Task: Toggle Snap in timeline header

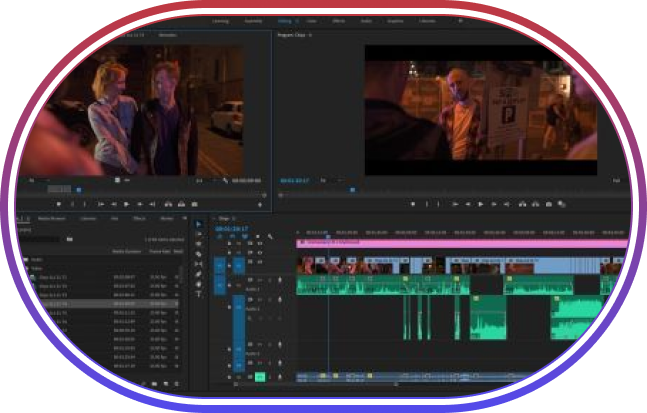Action: pyautogui.click(x=232, y=236)
